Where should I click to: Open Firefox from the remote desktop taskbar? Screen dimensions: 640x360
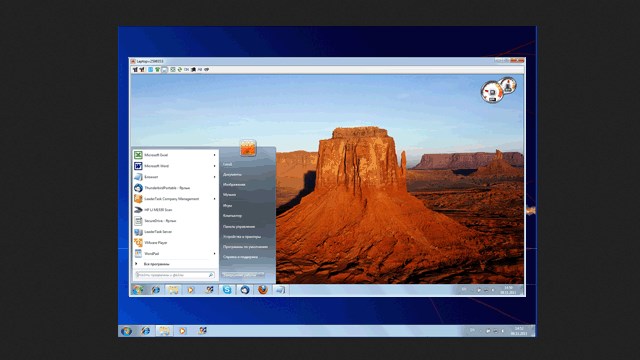coord(263,290)
